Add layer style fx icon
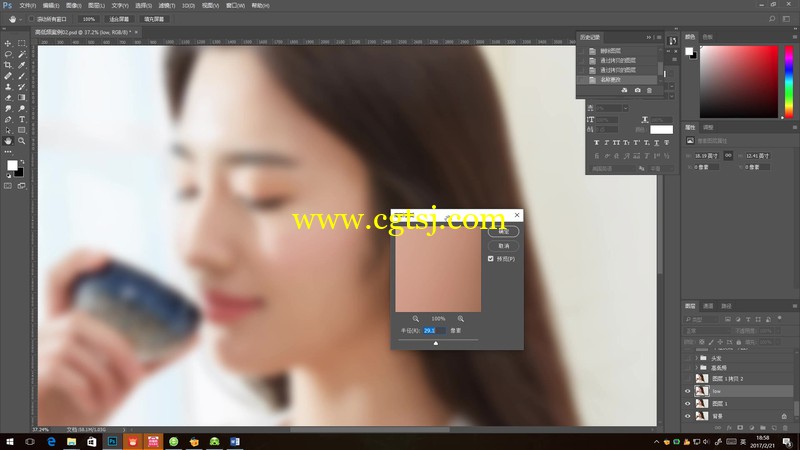The image size is (800, 450). tap(729, 428)
